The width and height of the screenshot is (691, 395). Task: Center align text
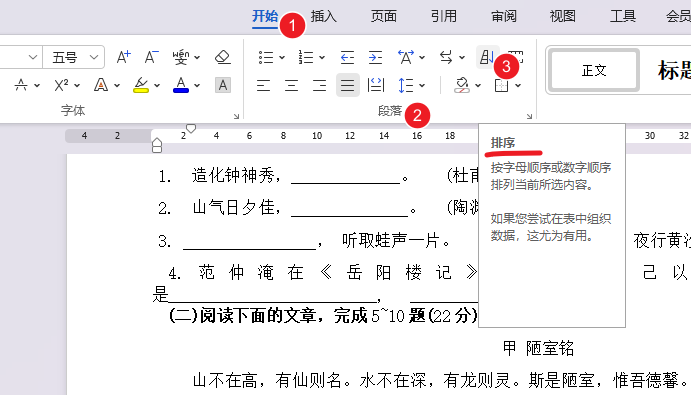291,85
